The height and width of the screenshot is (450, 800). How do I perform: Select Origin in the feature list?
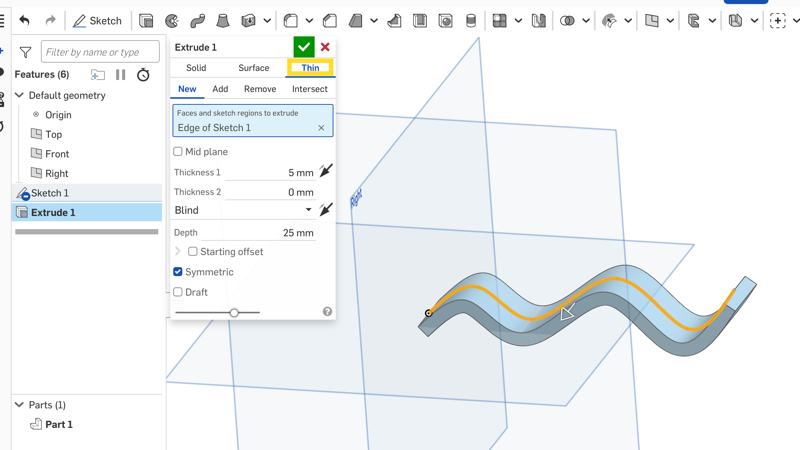coord(58,115)
